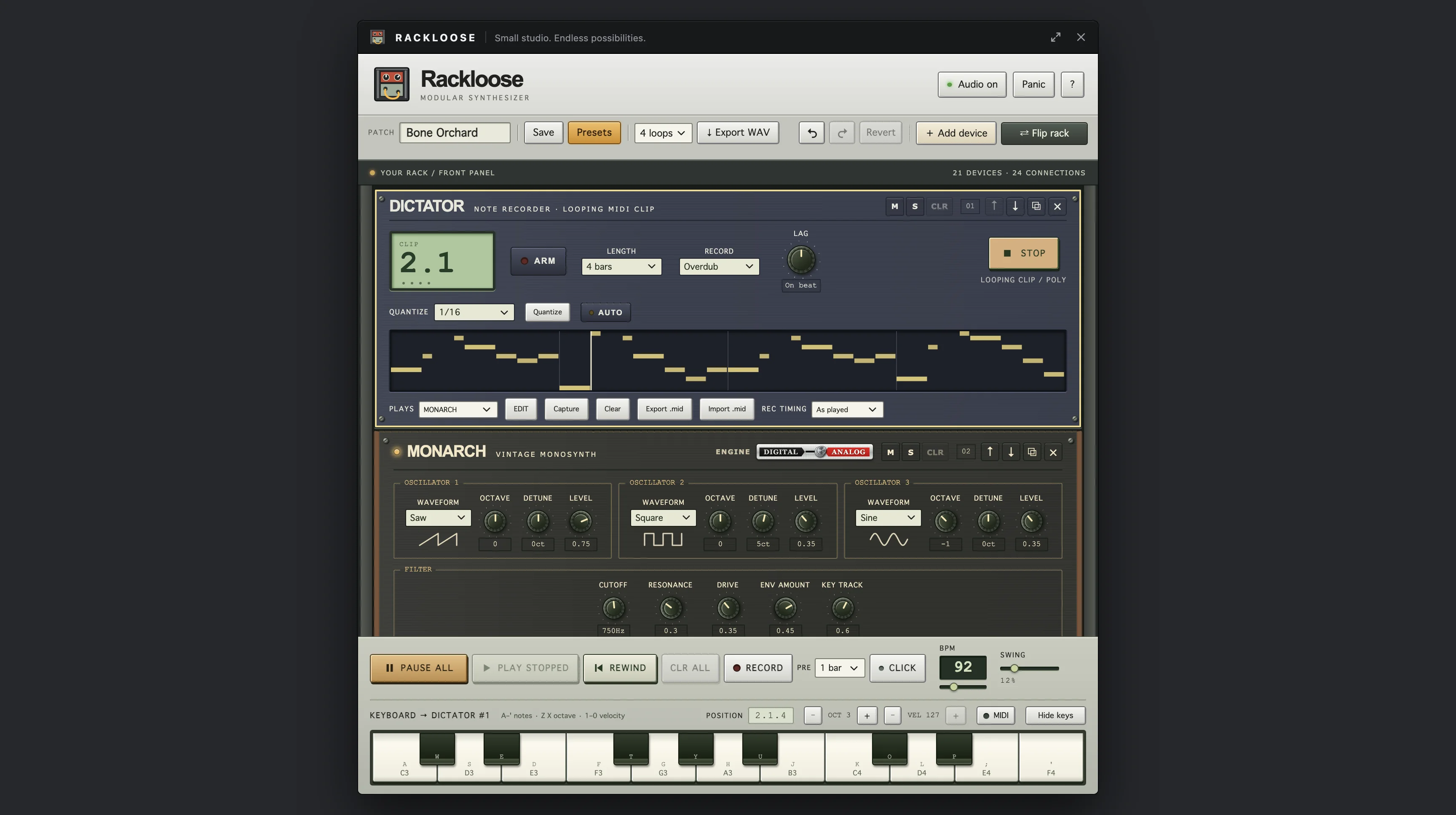Open Oscillator 1 Saw waveform dropdown
This screenshot has width=1456, height=815.
[x=438, y=518]
